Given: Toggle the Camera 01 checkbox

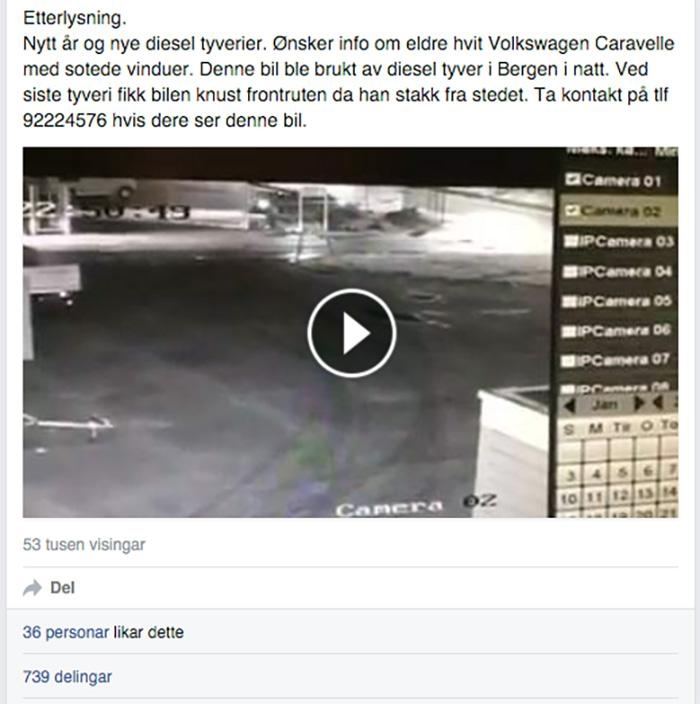Looking at the screenshot, I should (572, 180).
